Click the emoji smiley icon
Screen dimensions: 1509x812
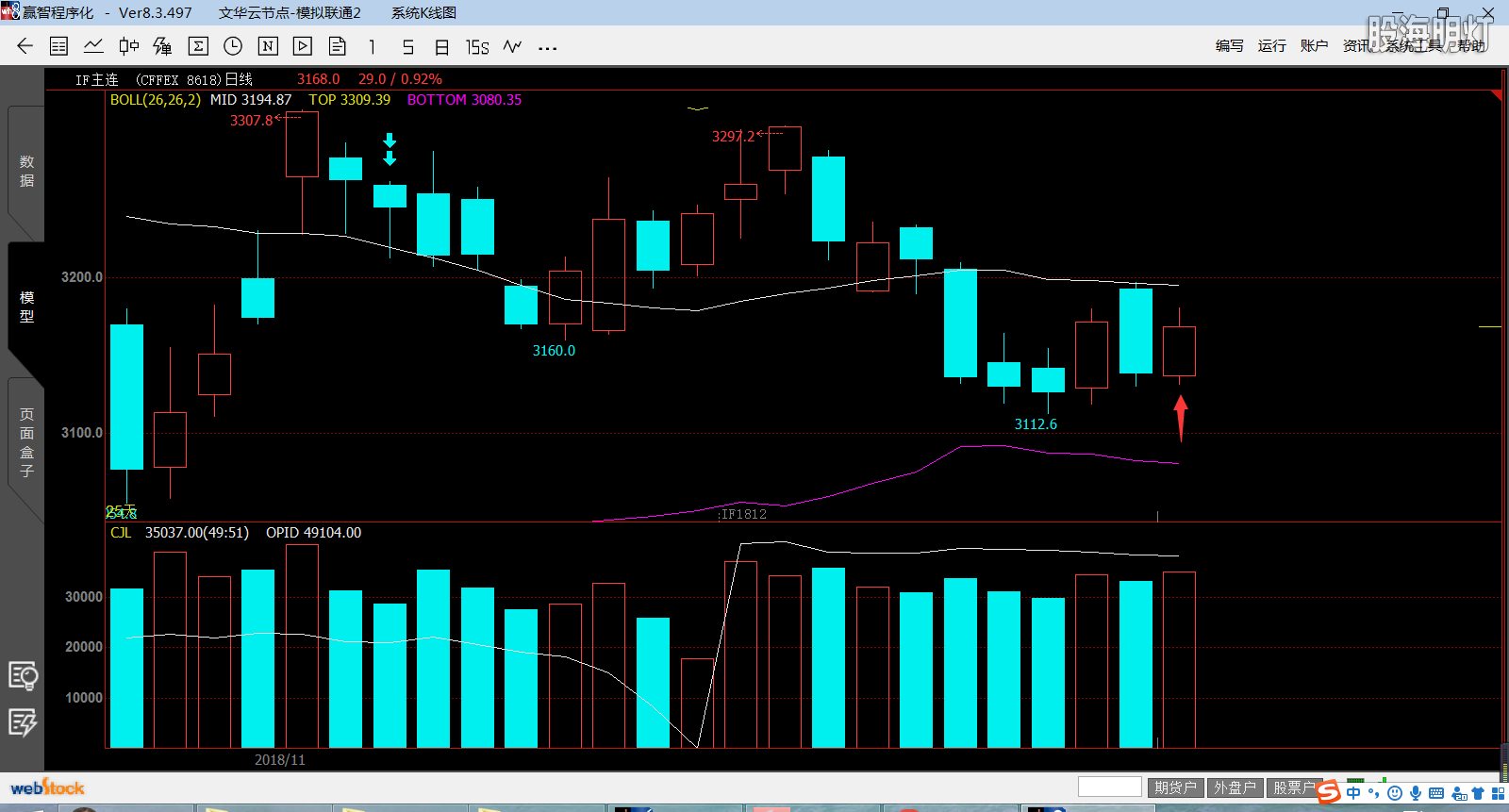[x=1395, y=793]
